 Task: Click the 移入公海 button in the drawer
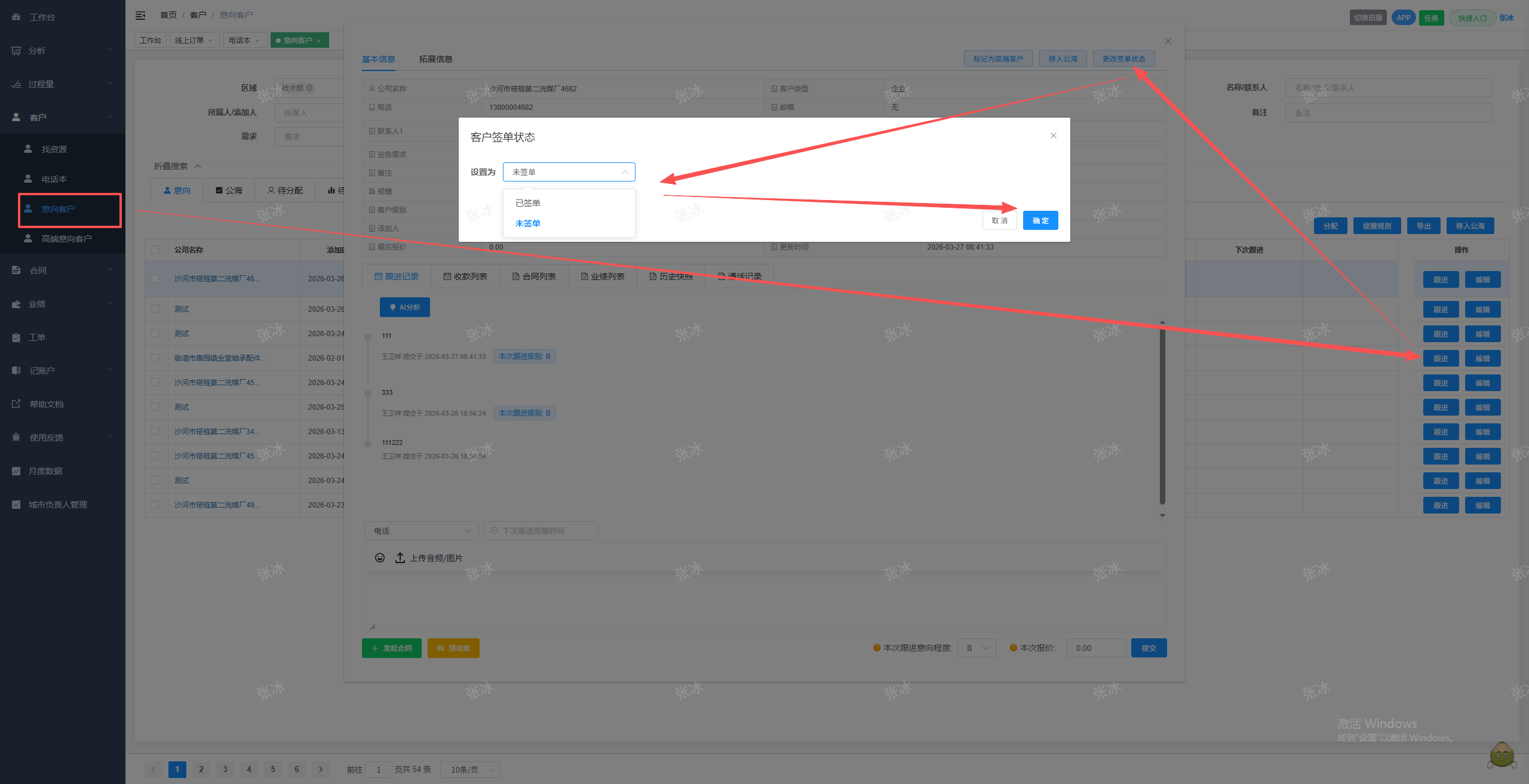(x=1063, y=59)
